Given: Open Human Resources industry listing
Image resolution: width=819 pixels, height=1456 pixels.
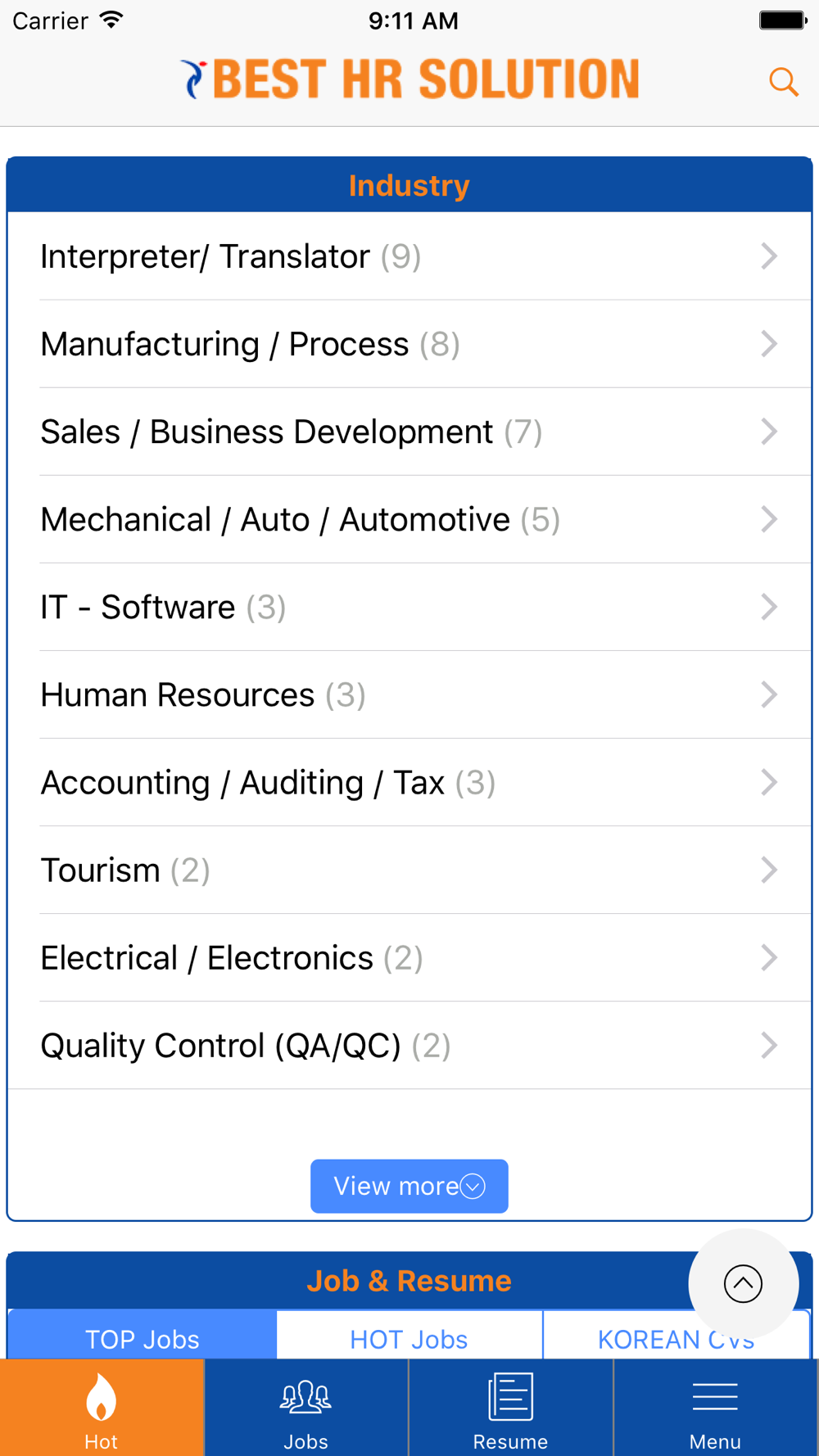Looking at the screenshot, I should (409, 694).
